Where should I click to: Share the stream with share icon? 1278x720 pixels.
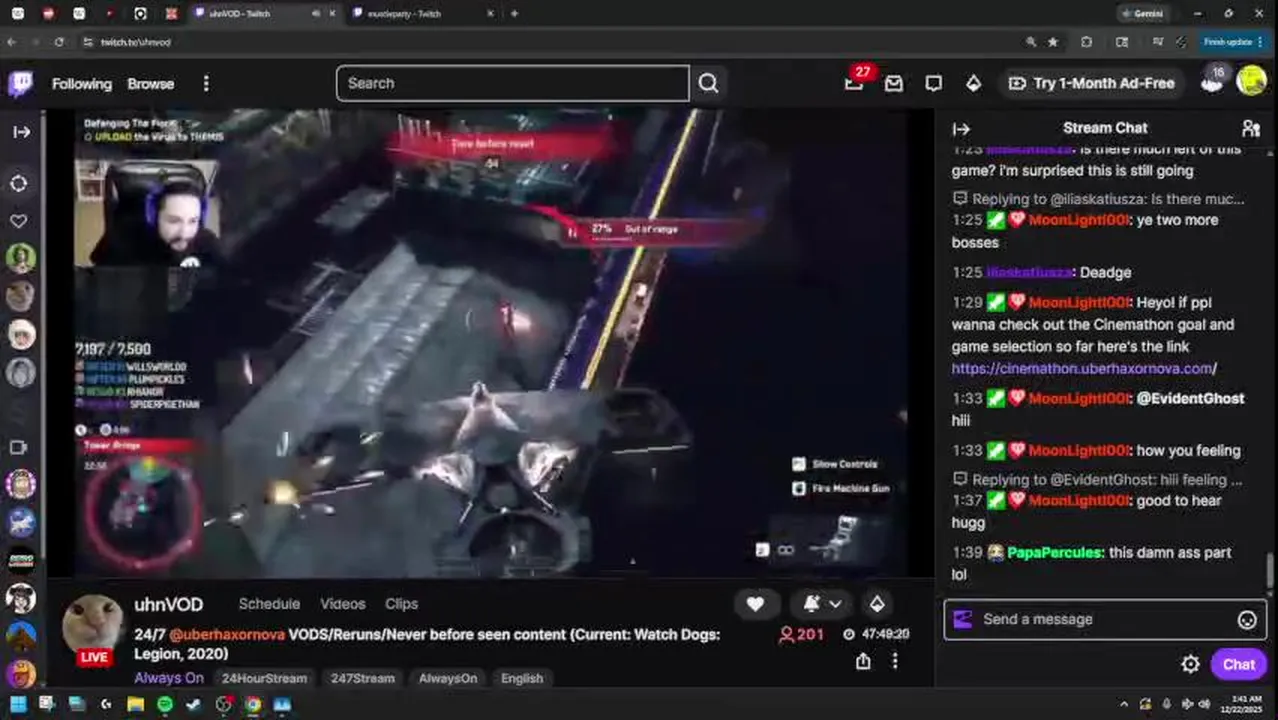click(x=863, y=661)
